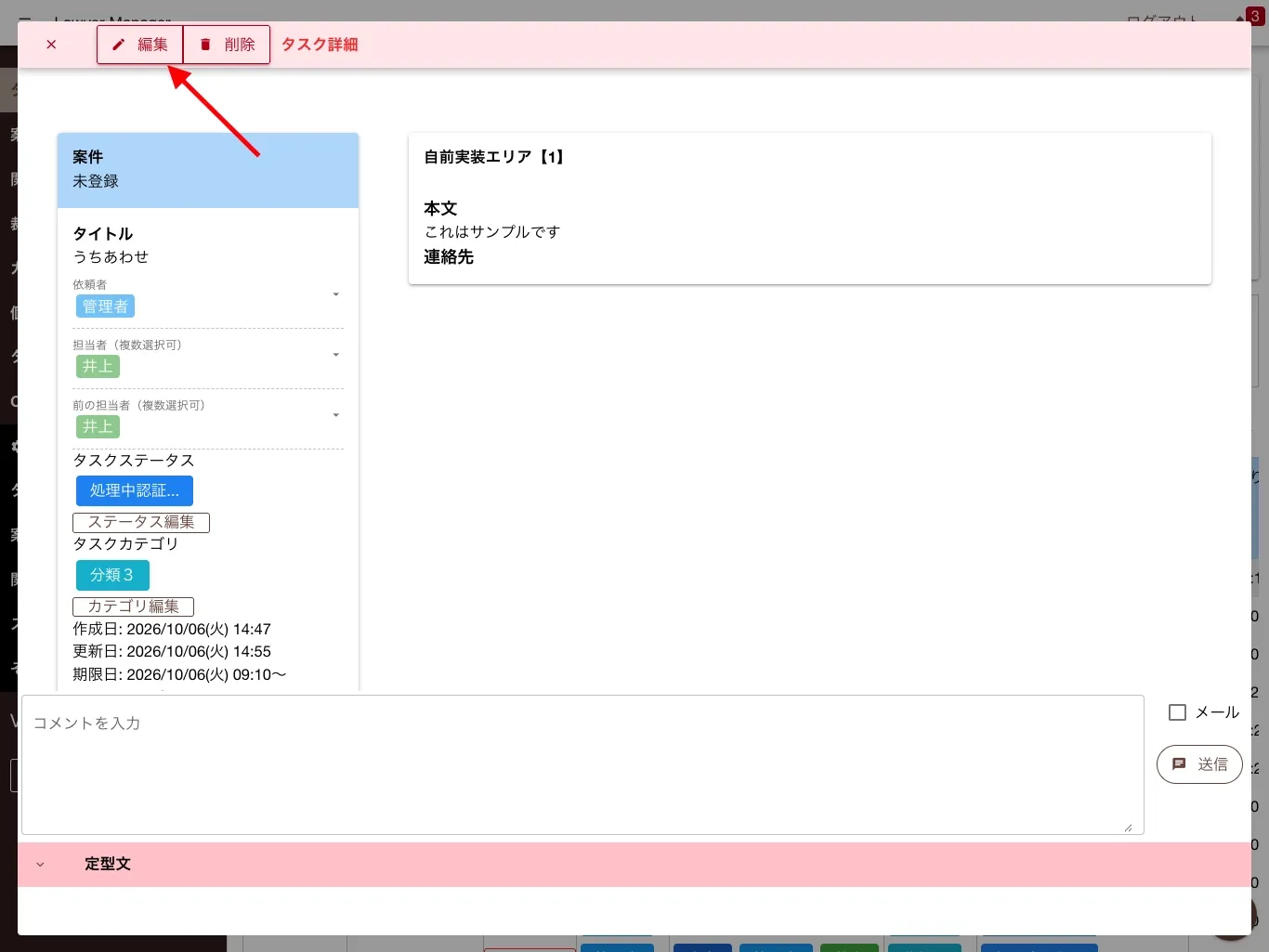Focus the コメントを入力 text area

582,764
